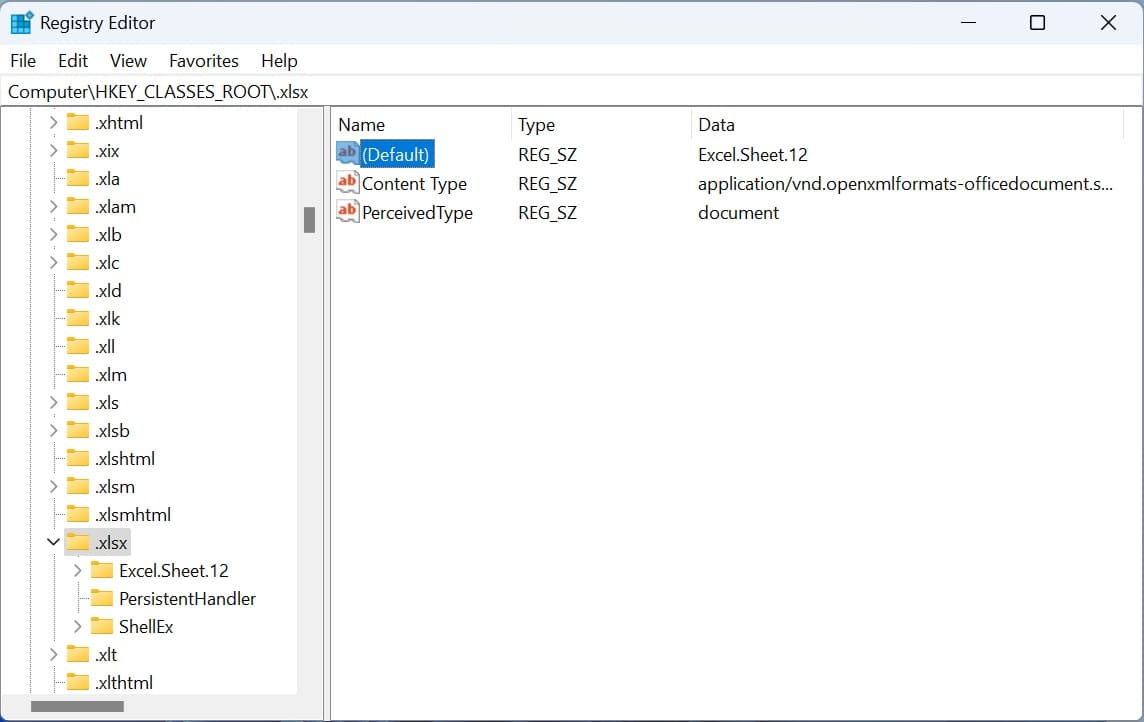This screenshot has width=1144, height=722.
Task: Expand the Excel.Sheet.12 subkey
Action: (78, 571)
